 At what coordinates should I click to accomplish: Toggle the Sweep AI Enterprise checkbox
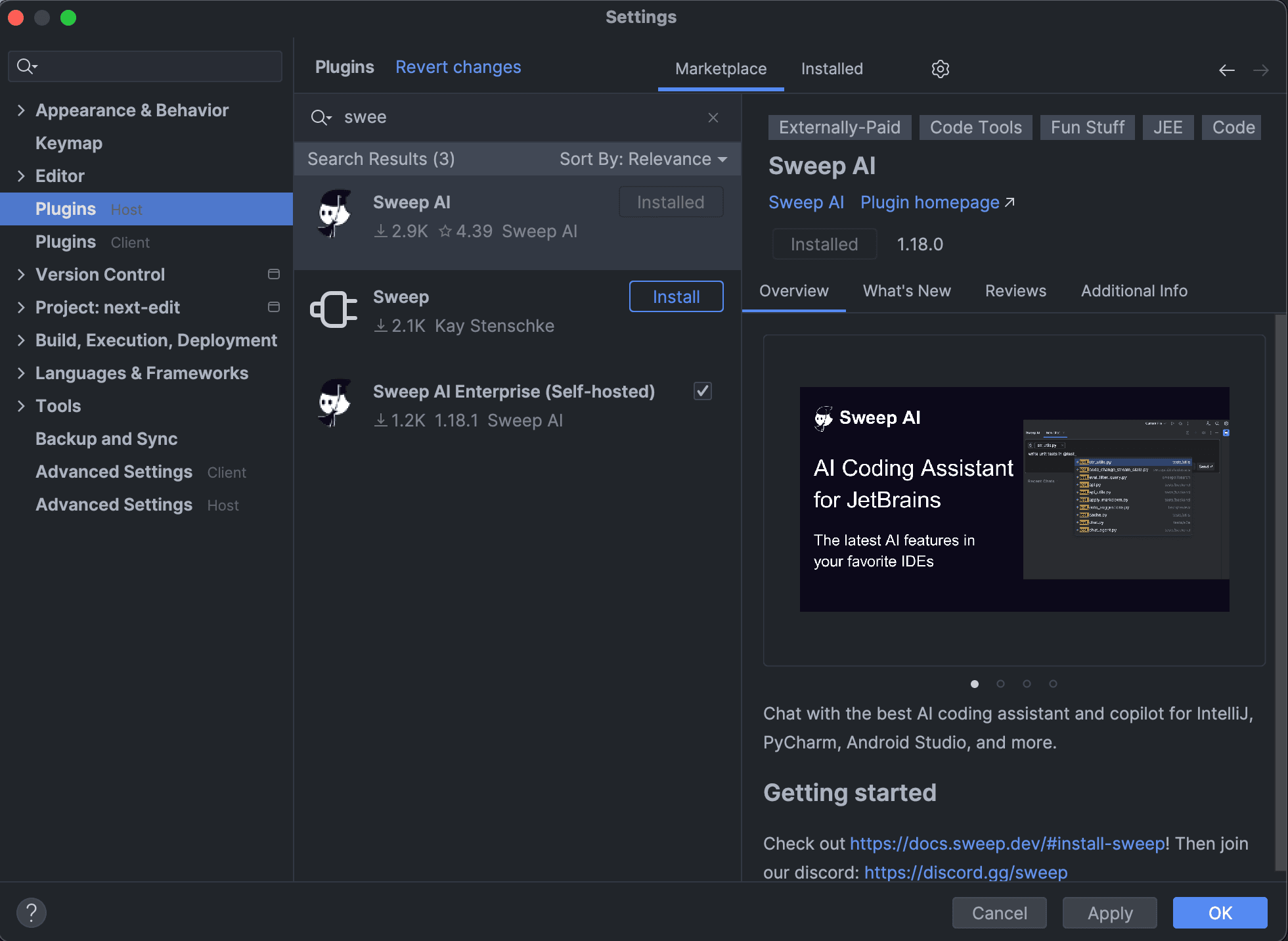point(703,391)
